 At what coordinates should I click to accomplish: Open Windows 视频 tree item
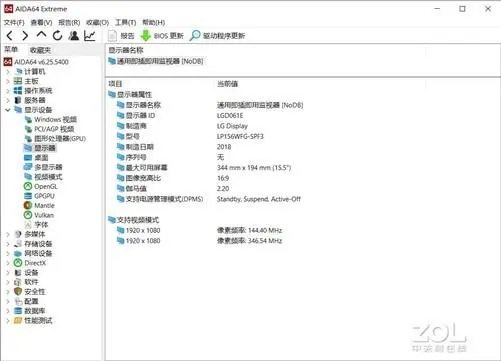click(x=51, y=119)
